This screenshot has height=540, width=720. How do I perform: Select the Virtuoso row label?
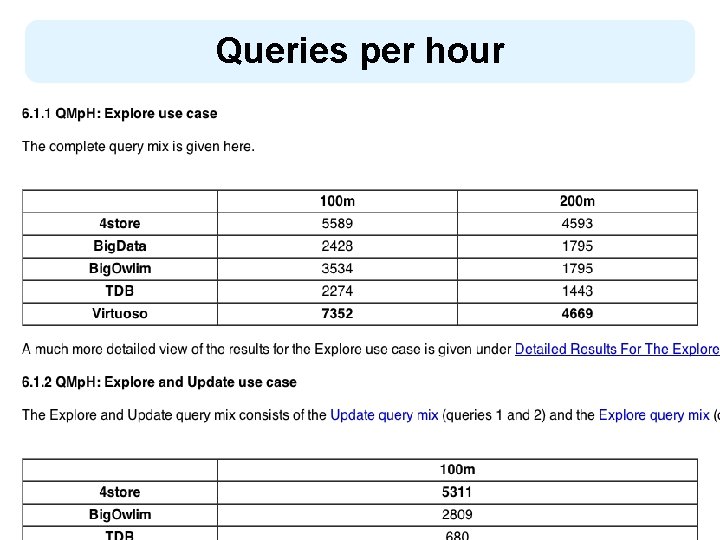tap(120, 314)
